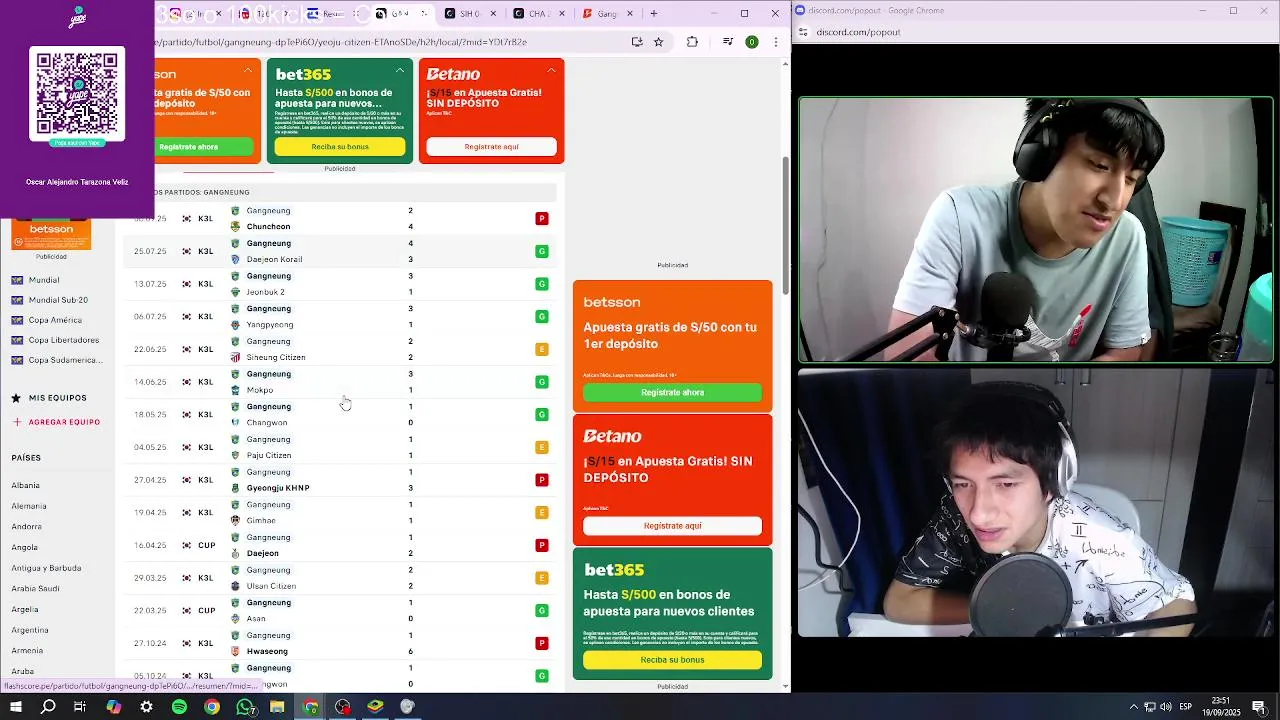Click 'Reciba su bonus' in right bet365 ad
The width and height of the screenshot is (1280, 720).
coord(672,660)
